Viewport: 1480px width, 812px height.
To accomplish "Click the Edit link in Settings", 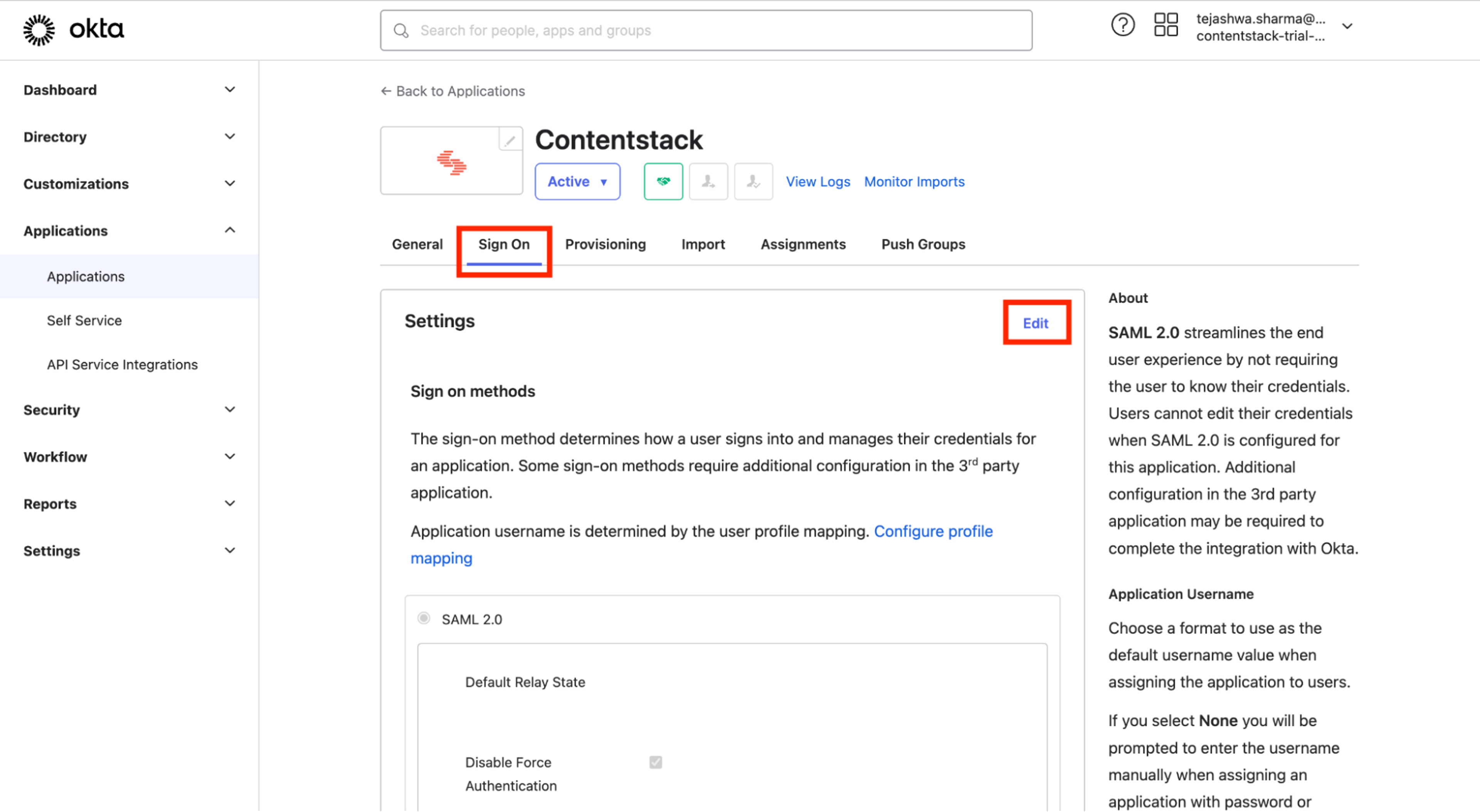I will tap(1035, 323).
